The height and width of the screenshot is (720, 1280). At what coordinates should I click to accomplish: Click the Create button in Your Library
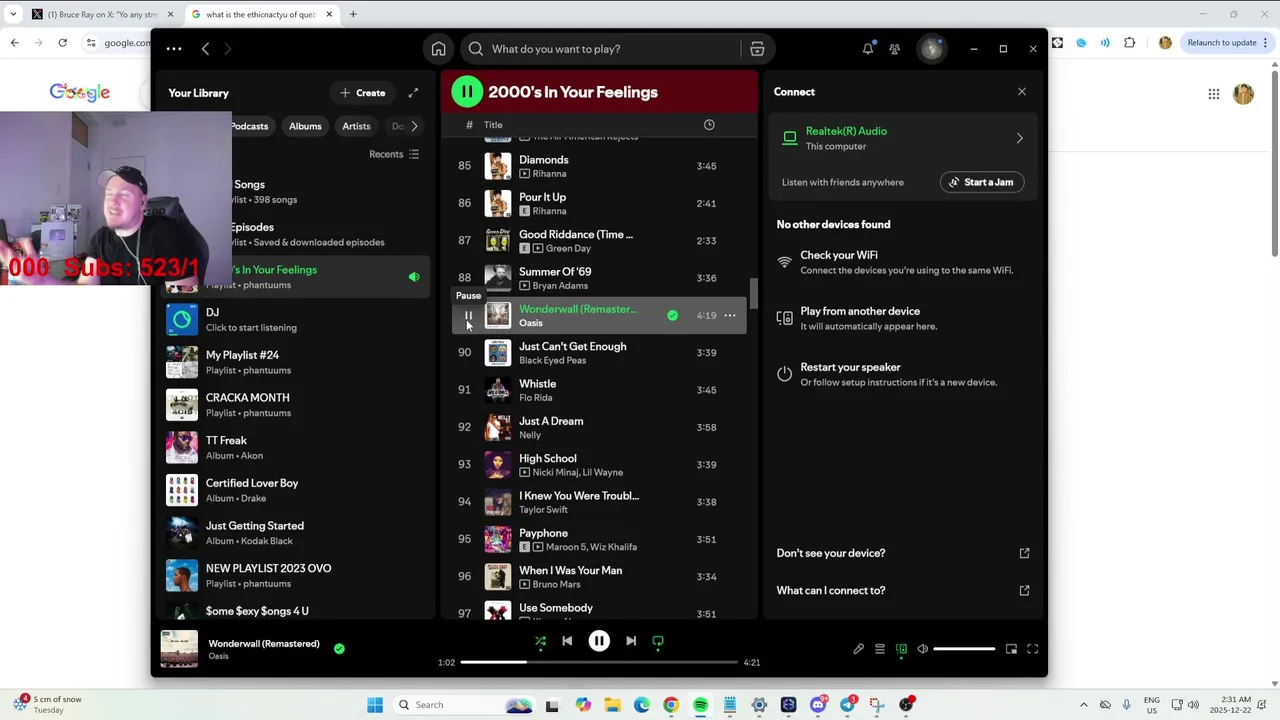click(362, 93)
